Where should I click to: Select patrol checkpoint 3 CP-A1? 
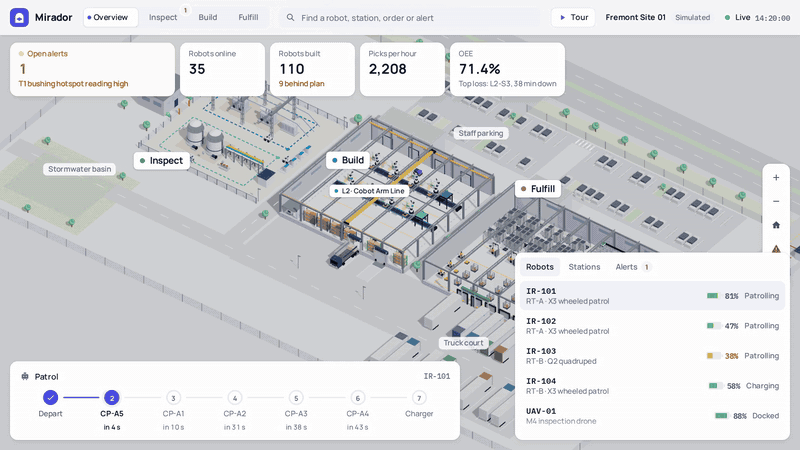tap(173, 398)
